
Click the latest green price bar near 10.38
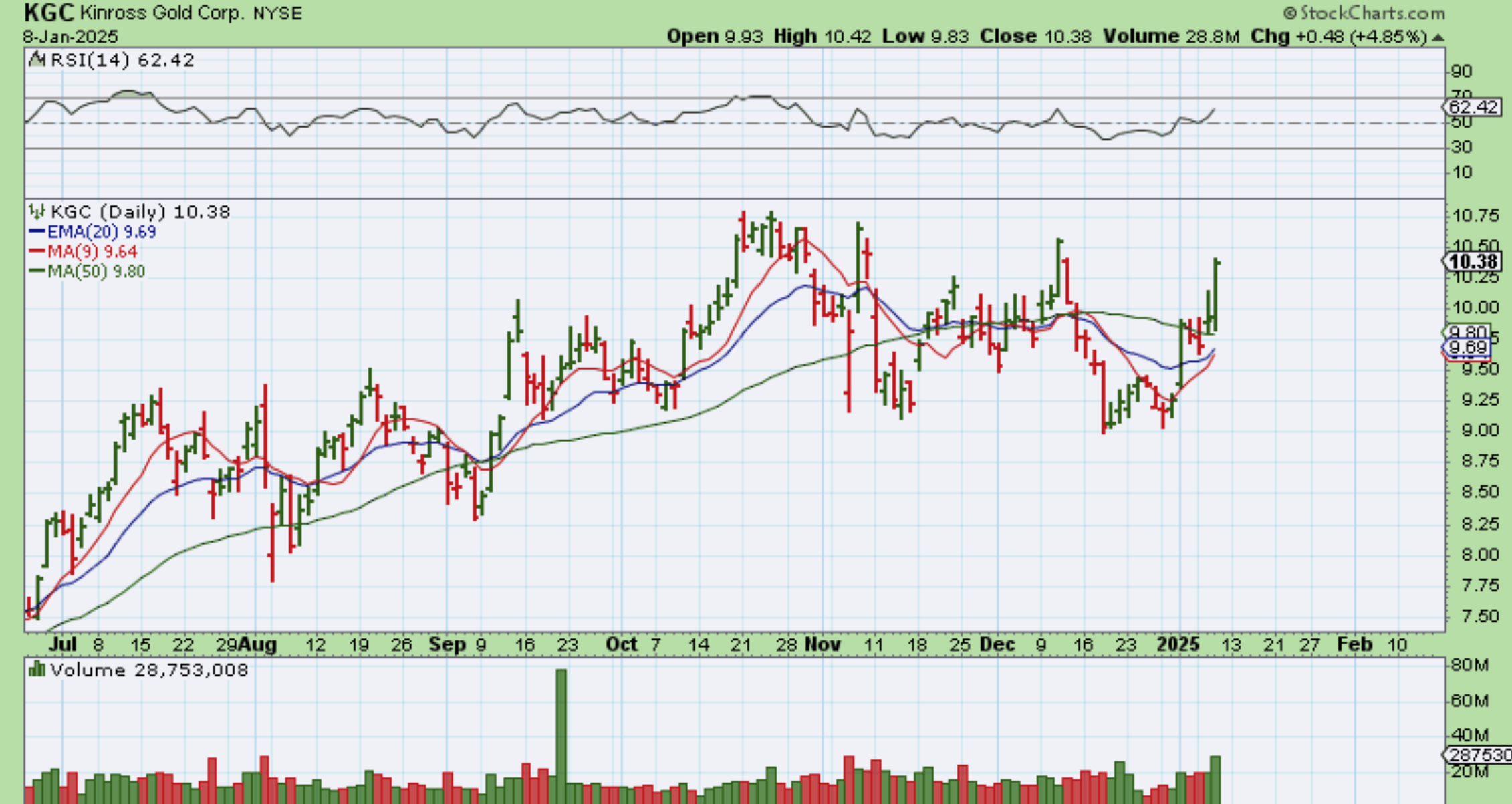(x=1215, y=294)
